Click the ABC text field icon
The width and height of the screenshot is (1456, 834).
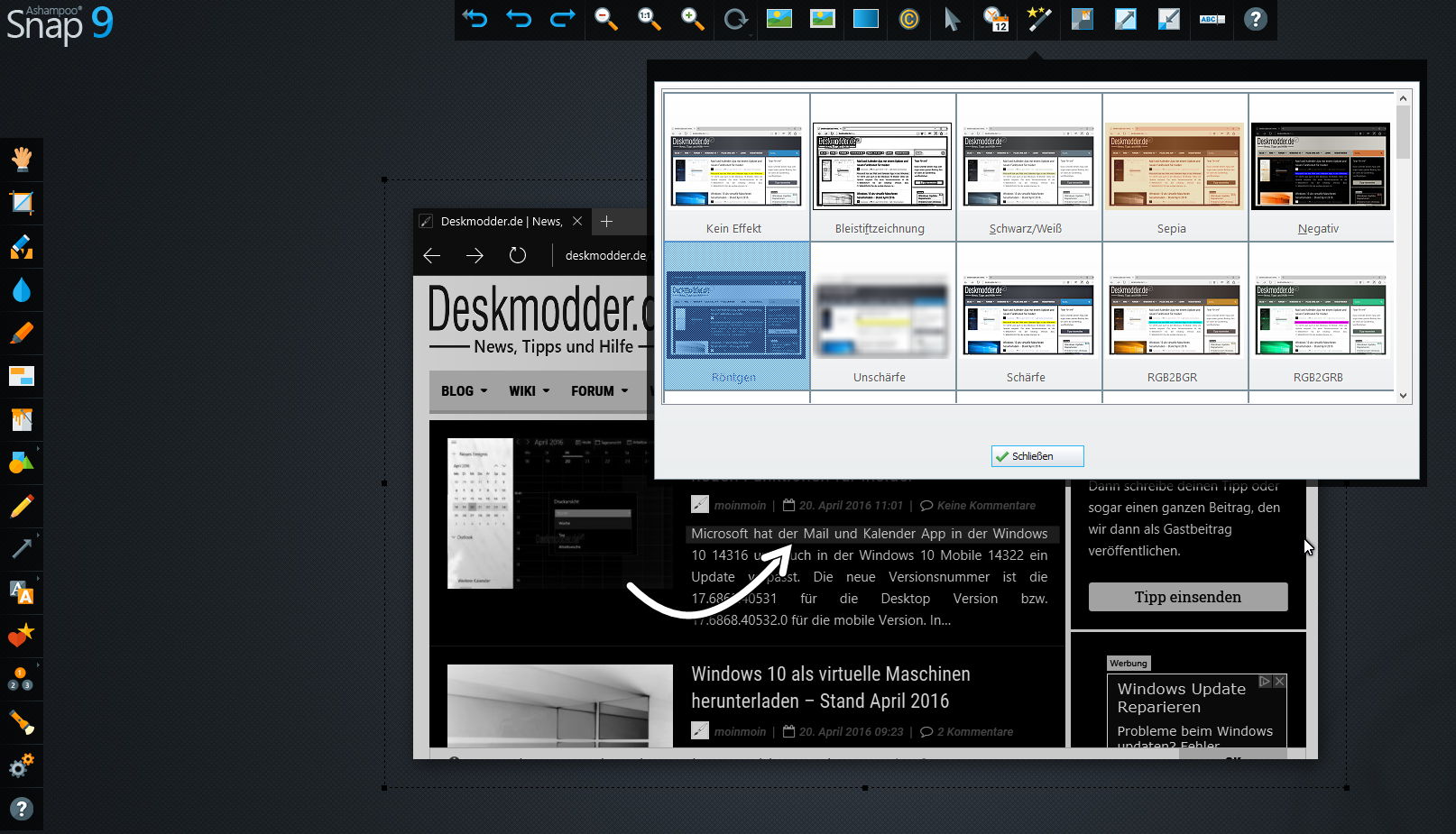tap(1212, 19)
